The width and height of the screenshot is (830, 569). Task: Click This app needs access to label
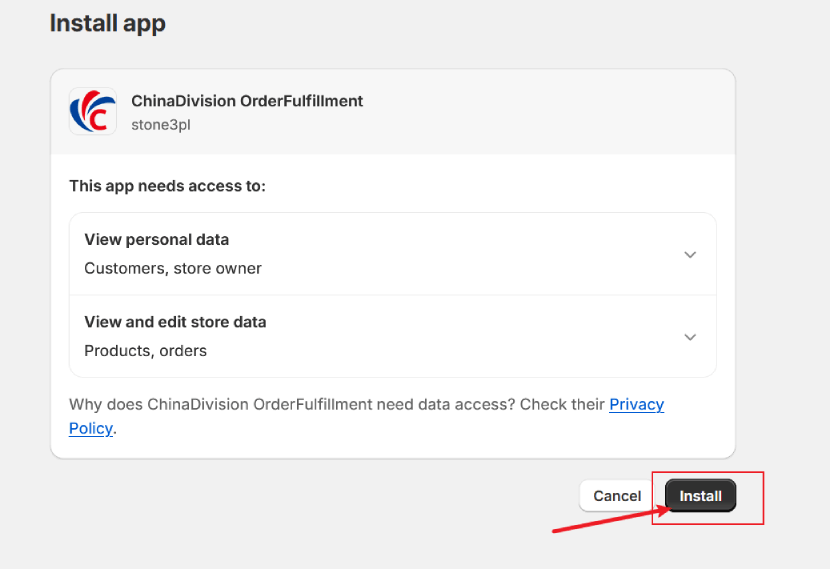167,186
